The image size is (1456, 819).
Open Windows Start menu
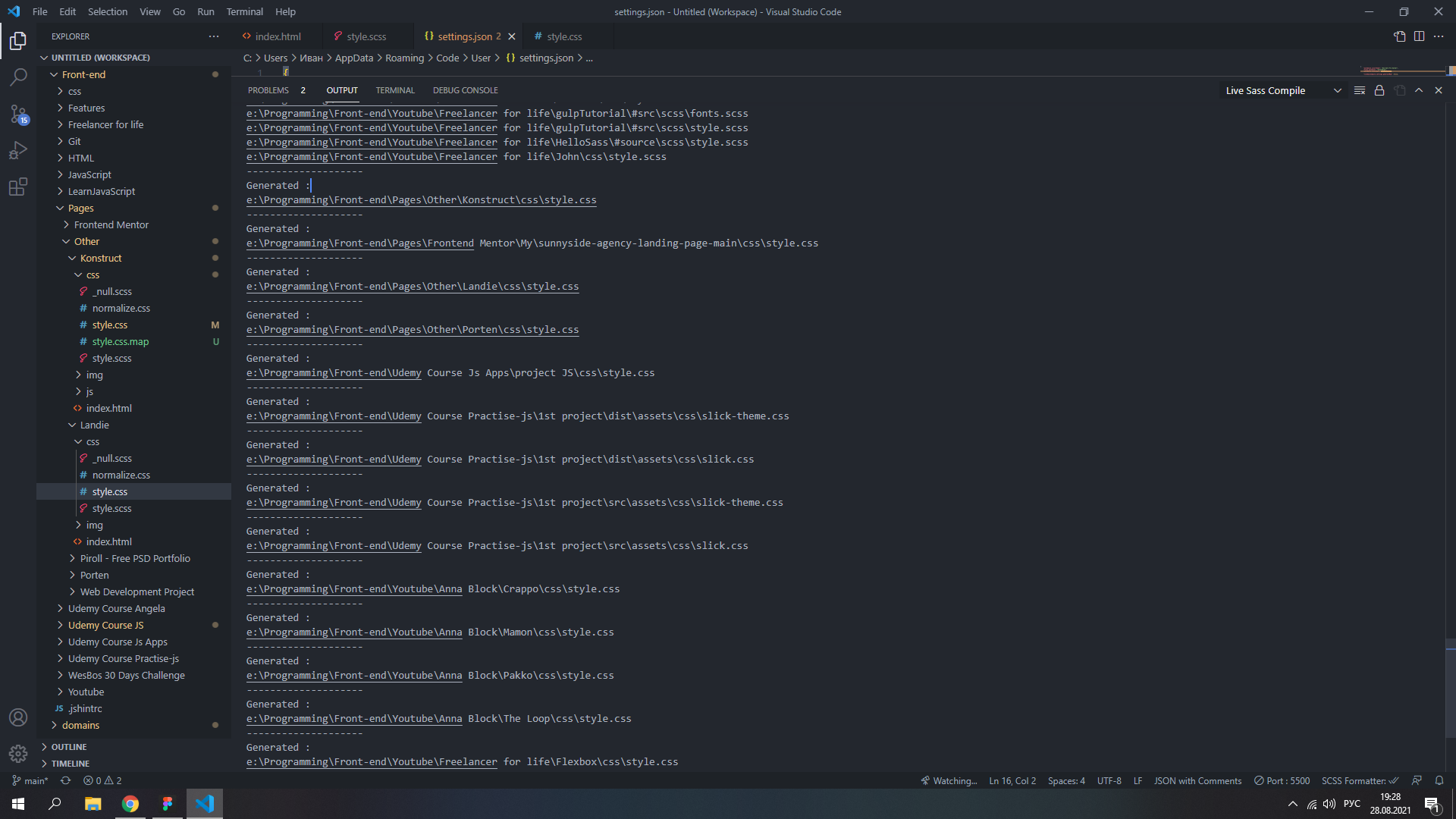[18, 804]
